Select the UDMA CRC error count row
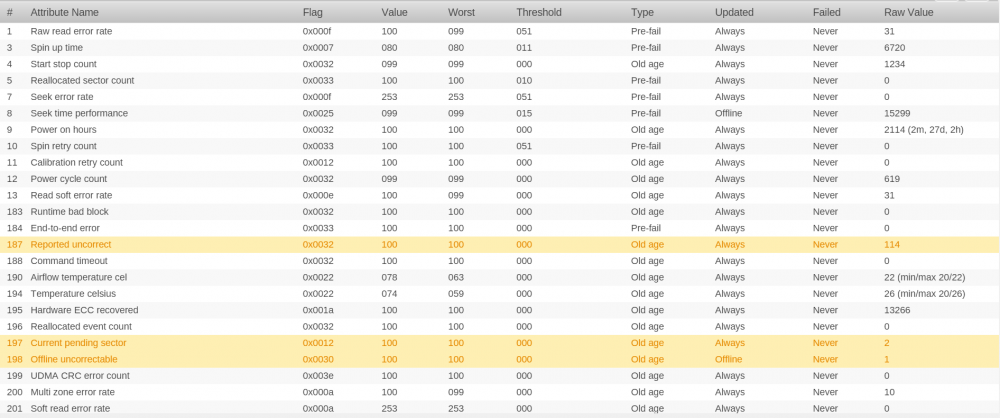 pyautogui.click(x=500, y=376)
